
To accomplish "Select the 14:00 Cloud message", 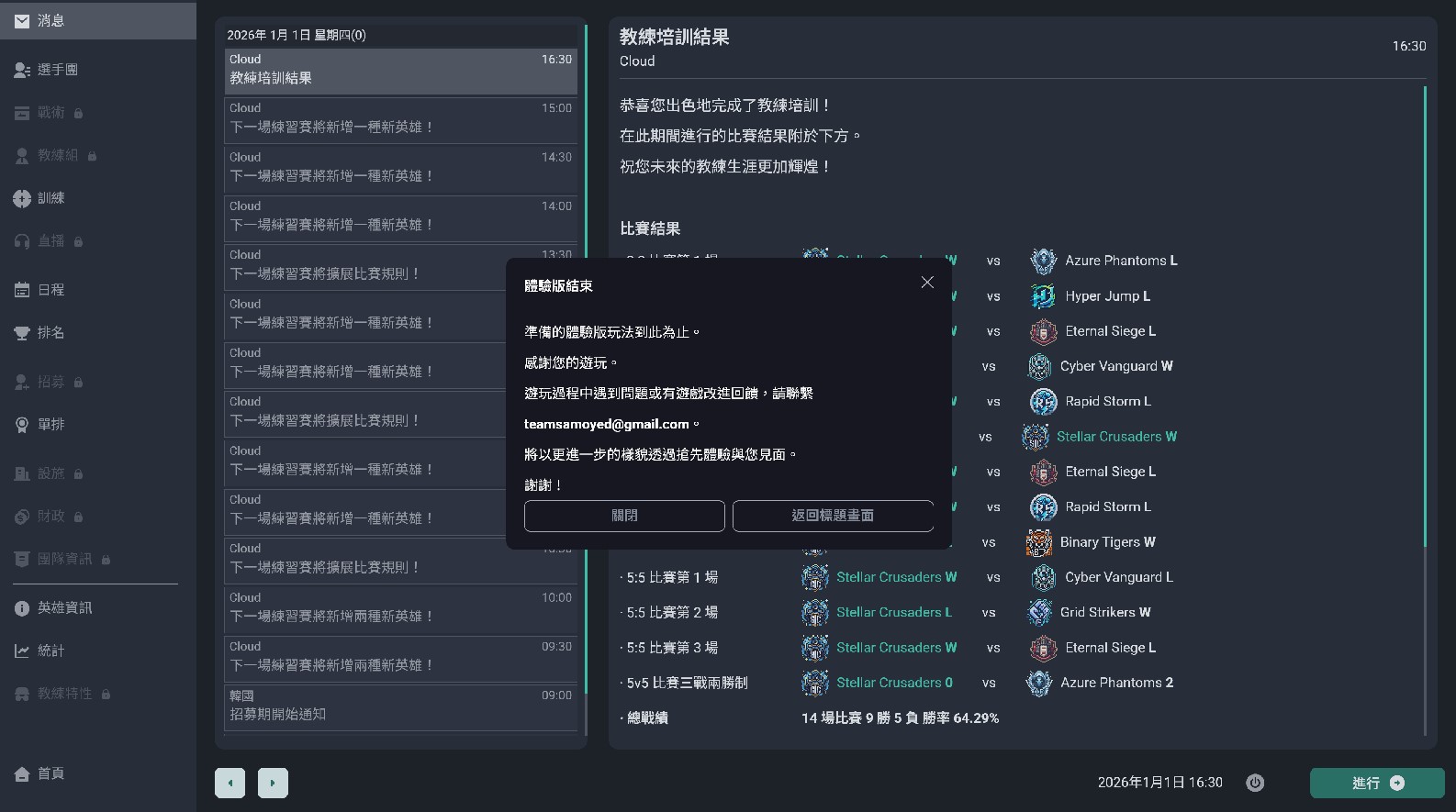I will 401,217.
